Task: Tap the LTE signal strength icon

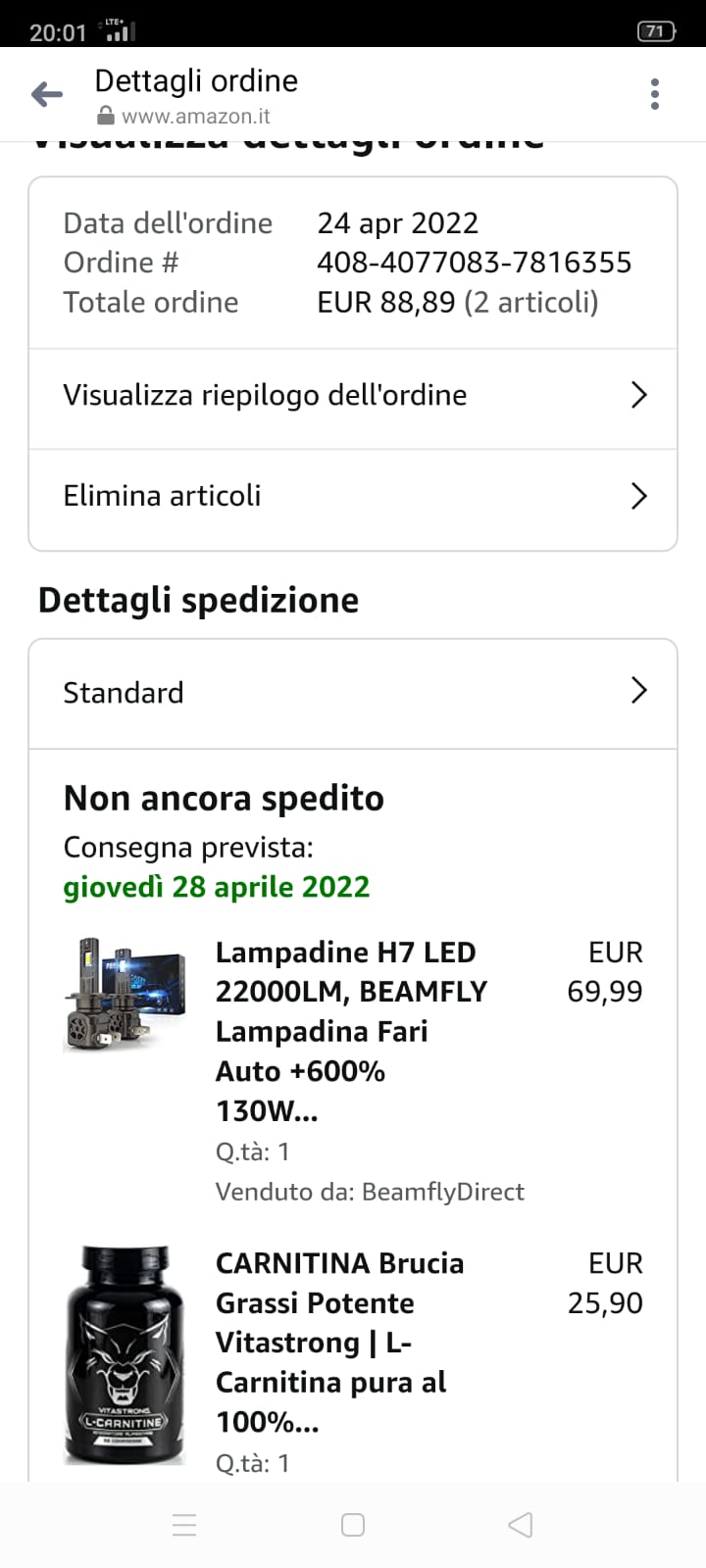Action: coord(118,31)
